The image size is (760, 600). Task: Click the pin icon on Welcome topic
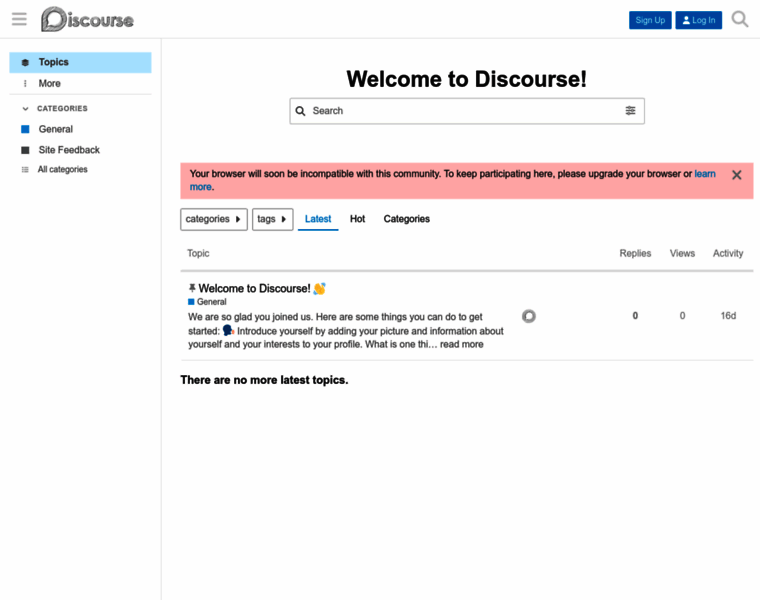click(192, 288)
